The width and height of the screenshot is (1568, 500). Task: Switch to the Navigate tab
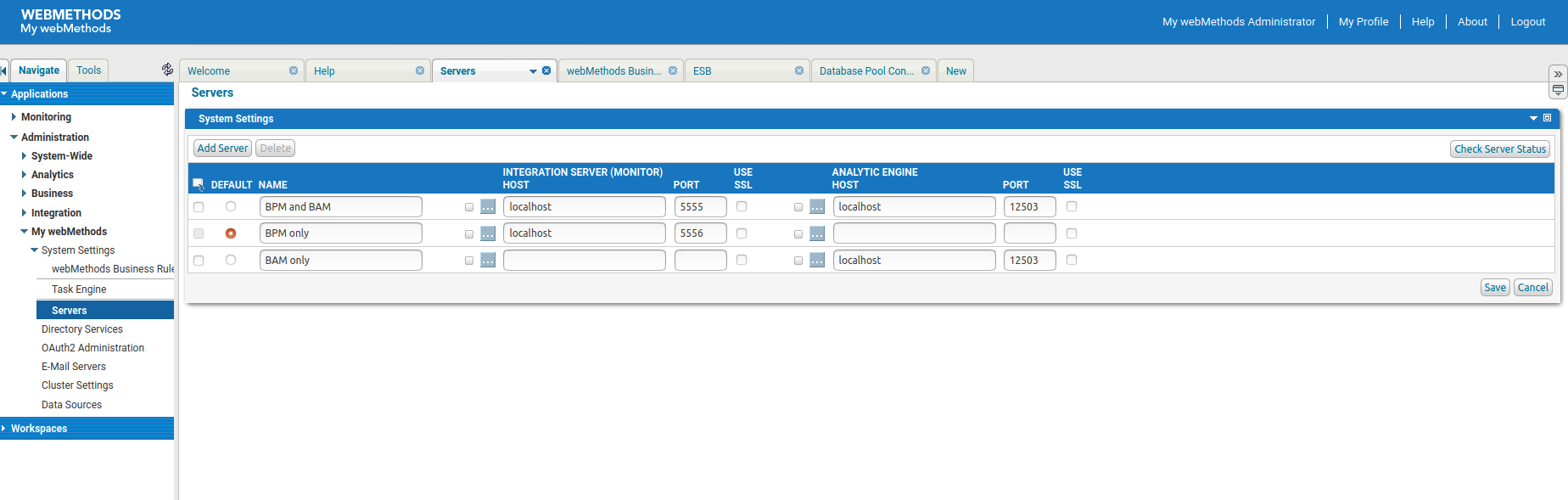(x=39, y=70)
